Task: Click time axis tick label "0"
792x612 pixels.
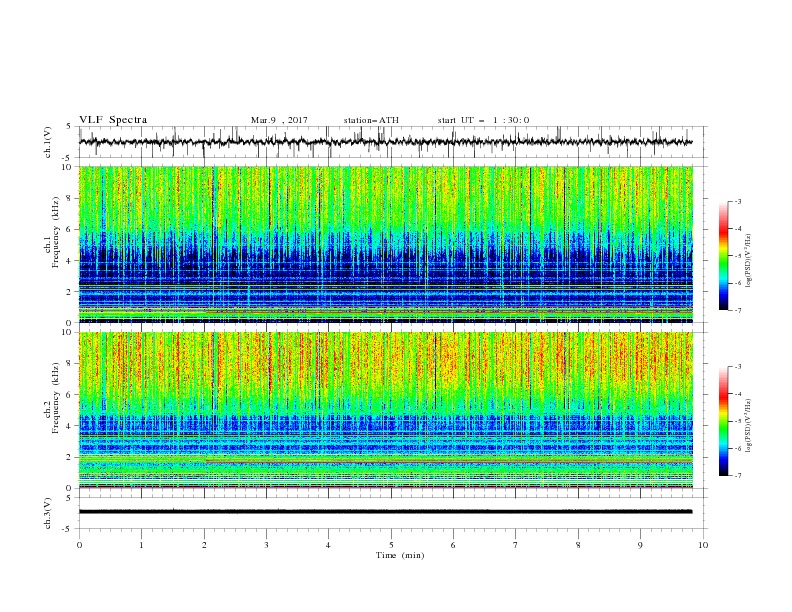Action: point(79,545)
